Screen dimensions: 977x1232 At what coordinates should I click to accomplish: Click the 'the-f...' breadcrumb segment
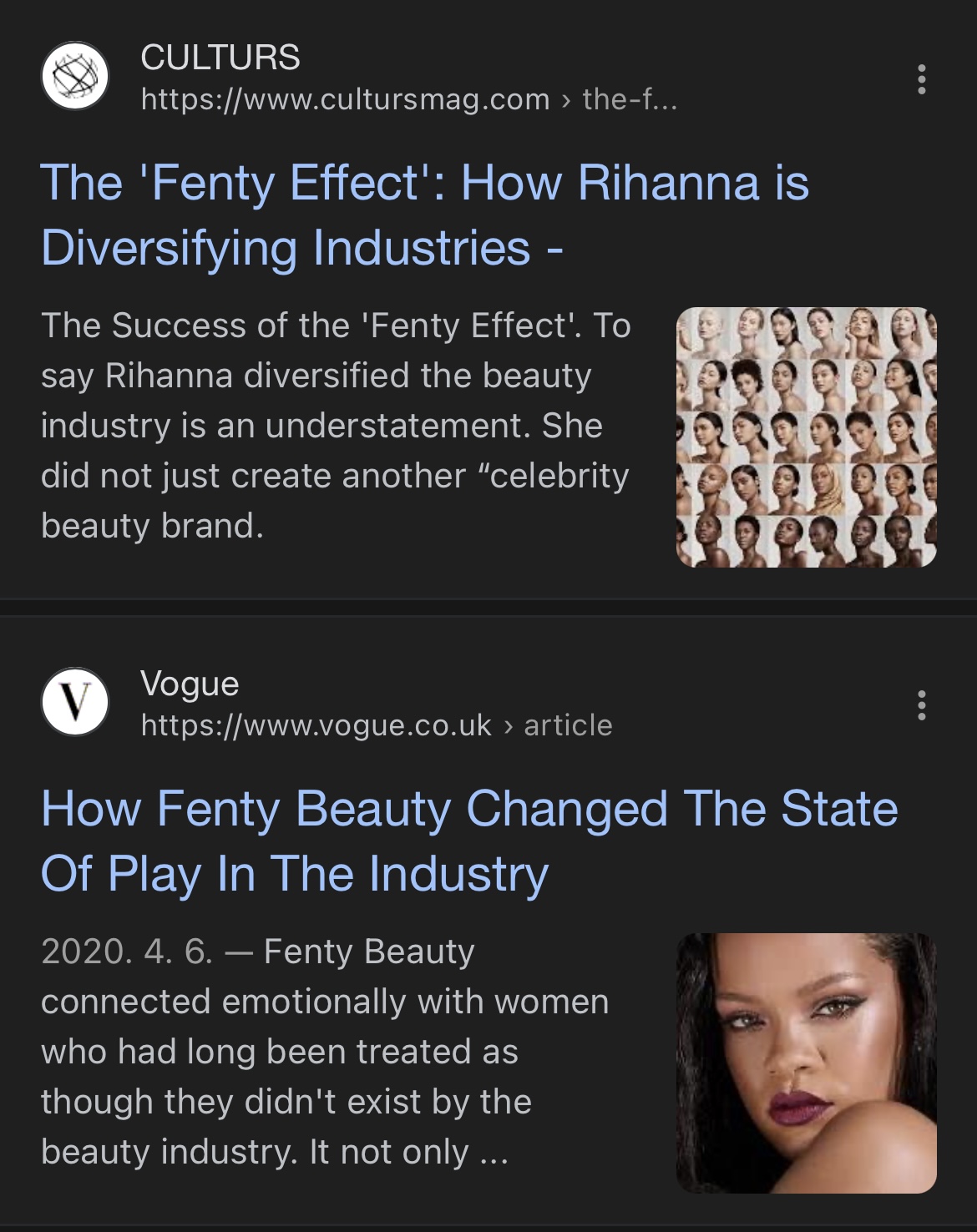click(x=630, y=99)
